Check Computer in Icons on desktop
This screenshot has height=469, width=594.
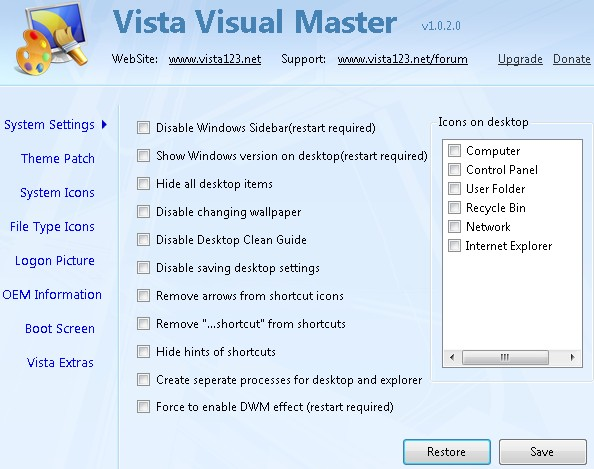454,150
